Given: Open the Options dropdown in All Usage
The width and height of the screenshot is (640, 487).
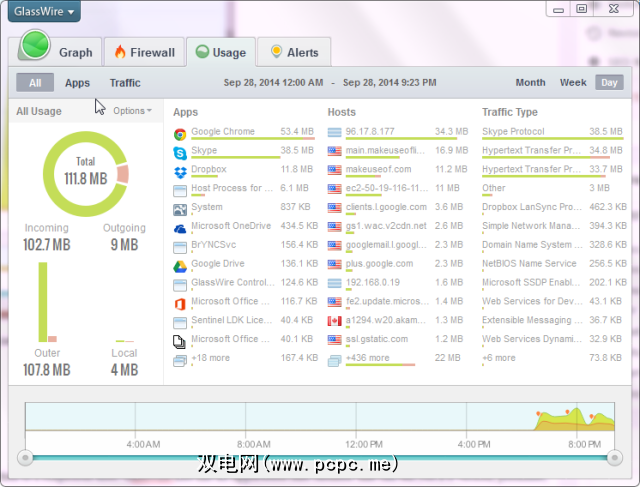Looking at the screenshot, I should [132, 111].
